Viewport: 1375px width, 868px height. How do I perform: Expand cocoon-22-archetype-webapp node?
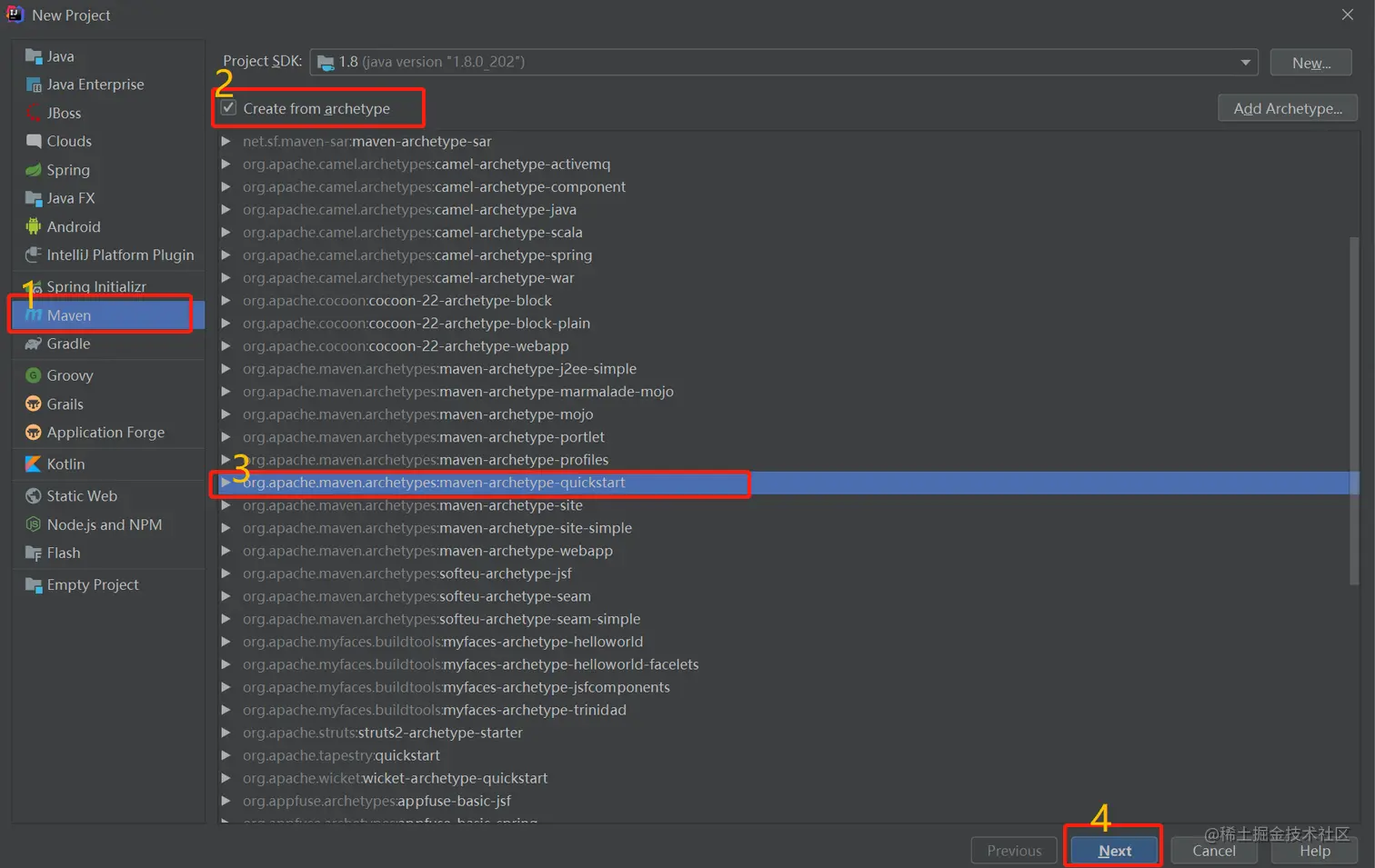(226, 345)
